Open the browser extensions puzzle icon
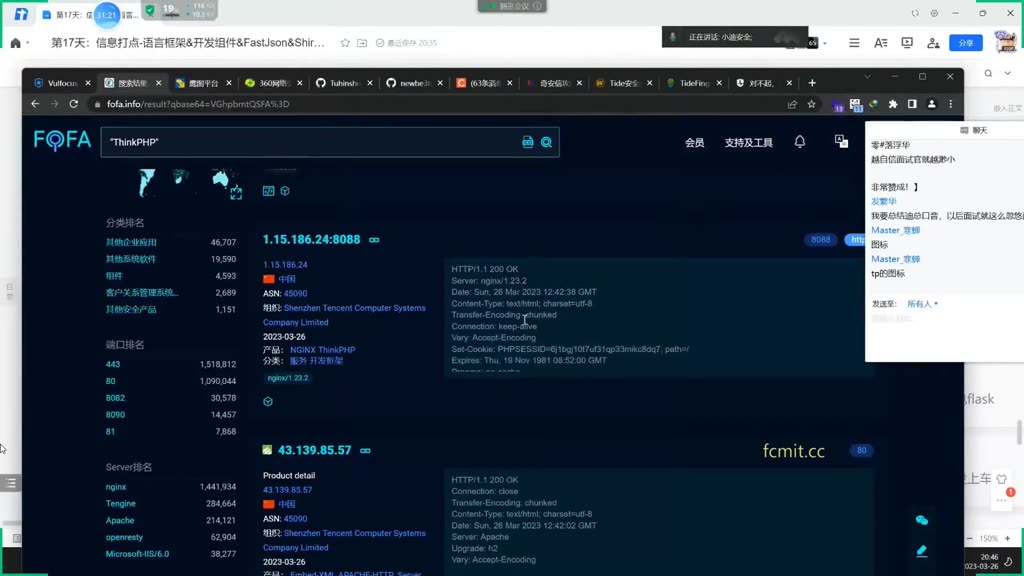The width and height of the screenshot is (1024, 576). tap(893, 104)
